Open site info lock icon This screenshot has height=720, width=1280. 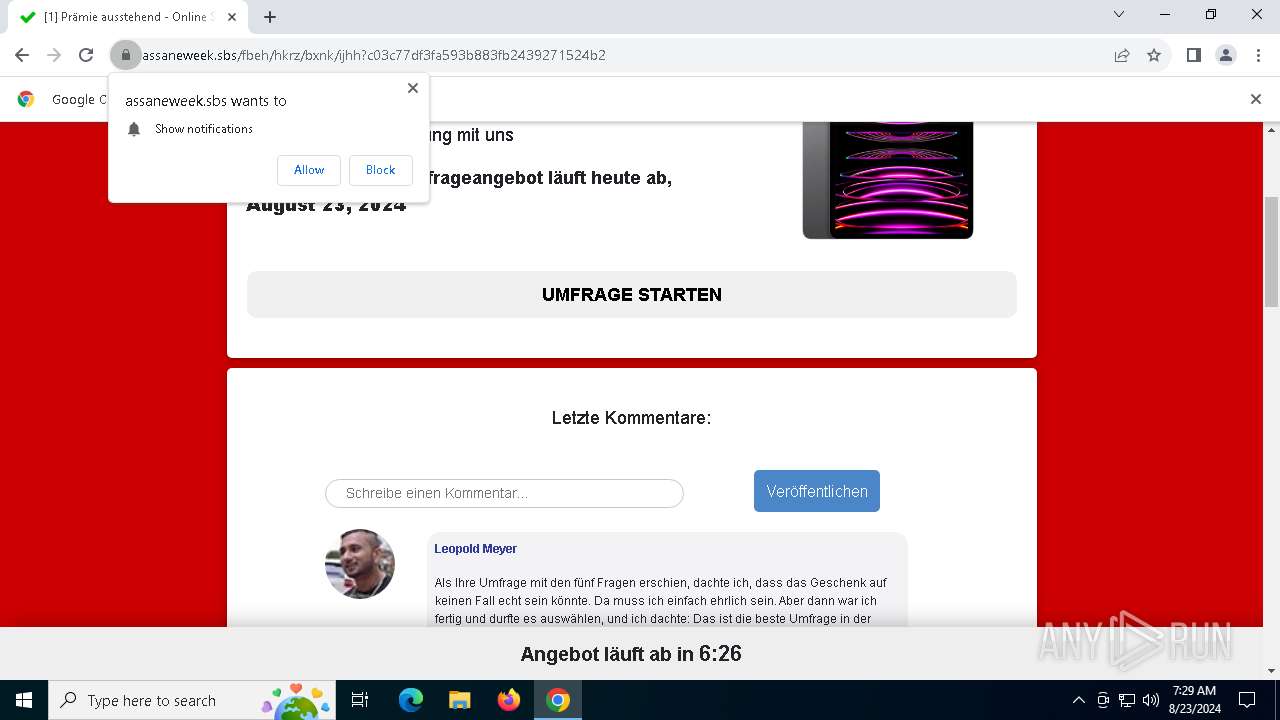coord(125,55)
